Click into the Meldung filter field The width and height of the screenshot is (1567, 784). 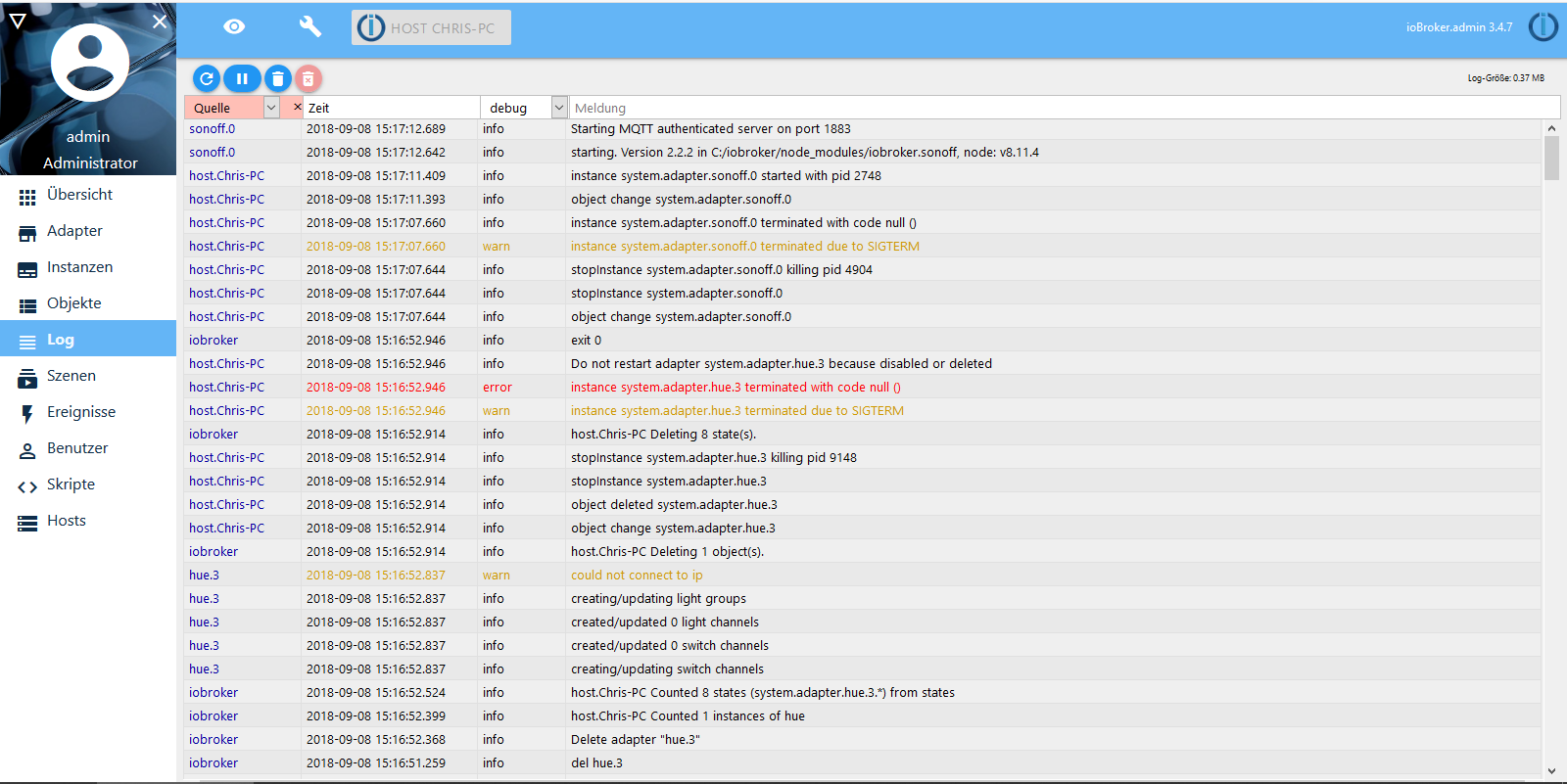point(1063,108)
